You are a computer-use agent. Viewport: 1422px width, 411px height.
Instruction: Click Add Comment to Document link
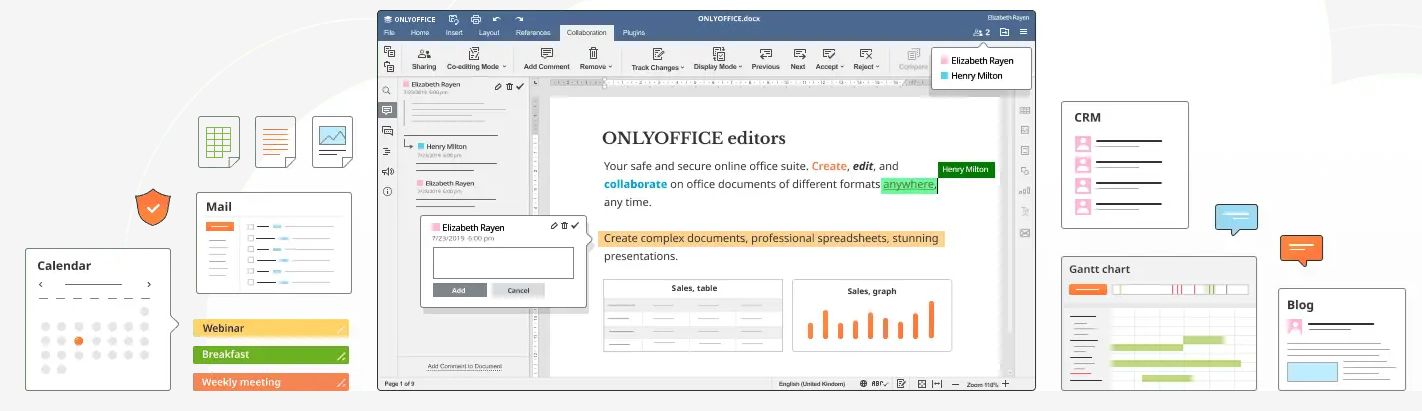click(464, 367)
